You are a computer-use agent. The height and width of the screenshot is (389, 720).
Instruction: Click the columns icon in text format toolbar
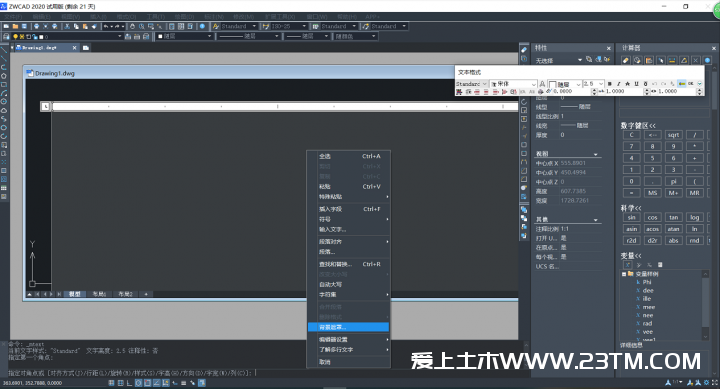pos(459,91)
